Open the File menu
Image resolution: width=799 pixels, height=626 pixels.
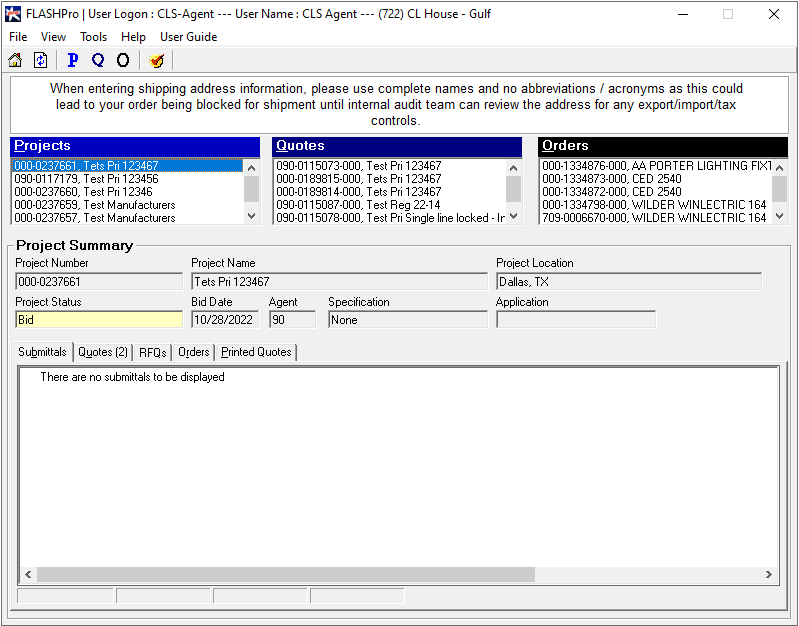click(18, 37)
